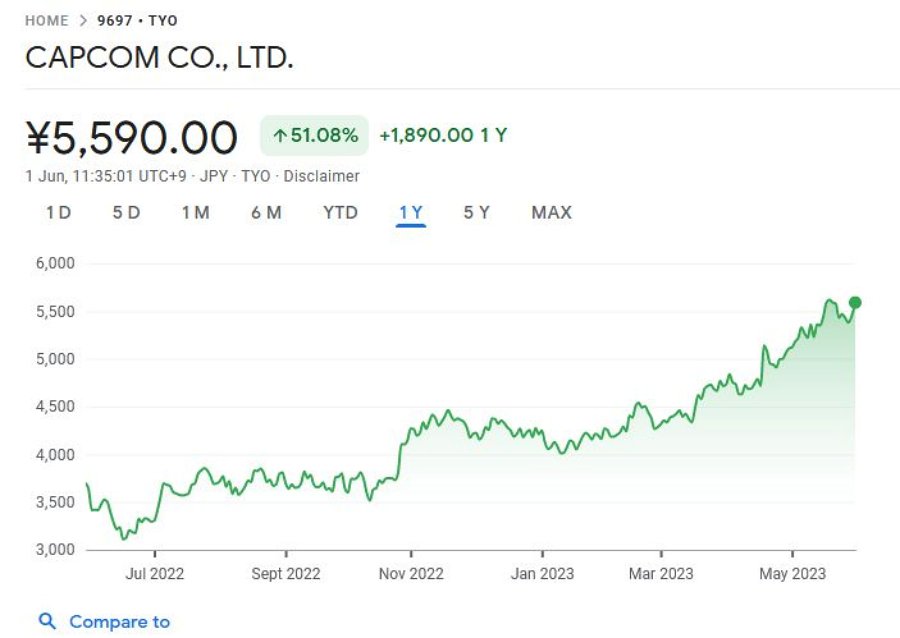Show the 5 Y chart range

(x=477, y=213)
